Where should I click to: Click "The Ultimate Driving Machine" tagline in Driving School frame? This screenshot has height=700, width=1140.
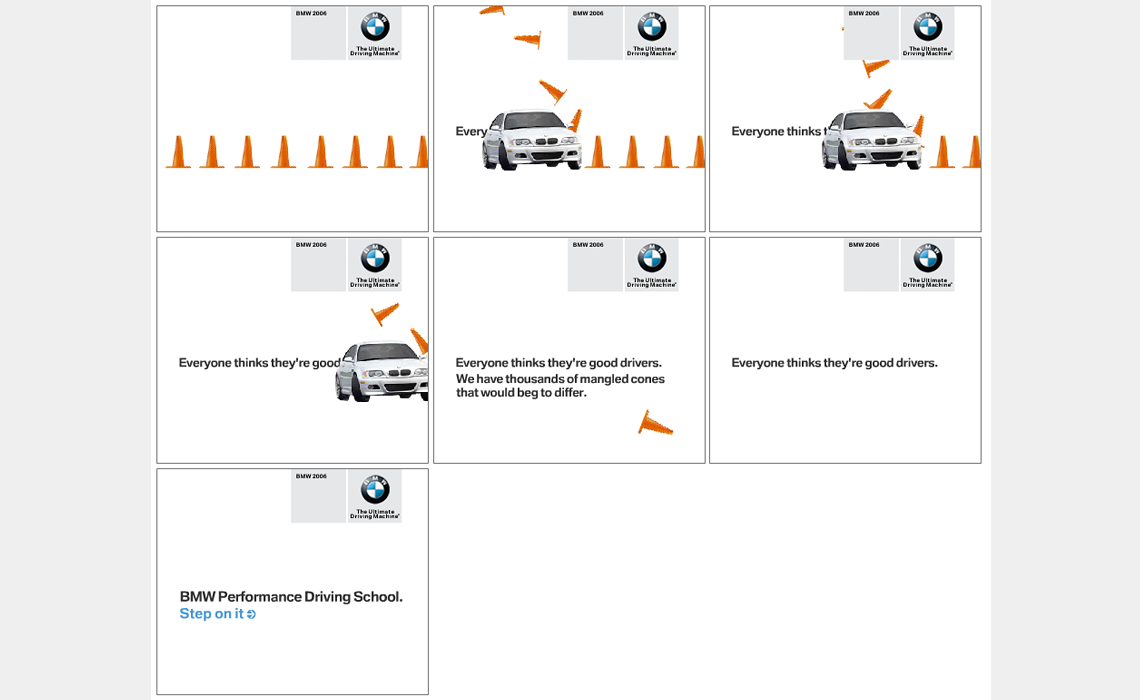pos(375,514)
